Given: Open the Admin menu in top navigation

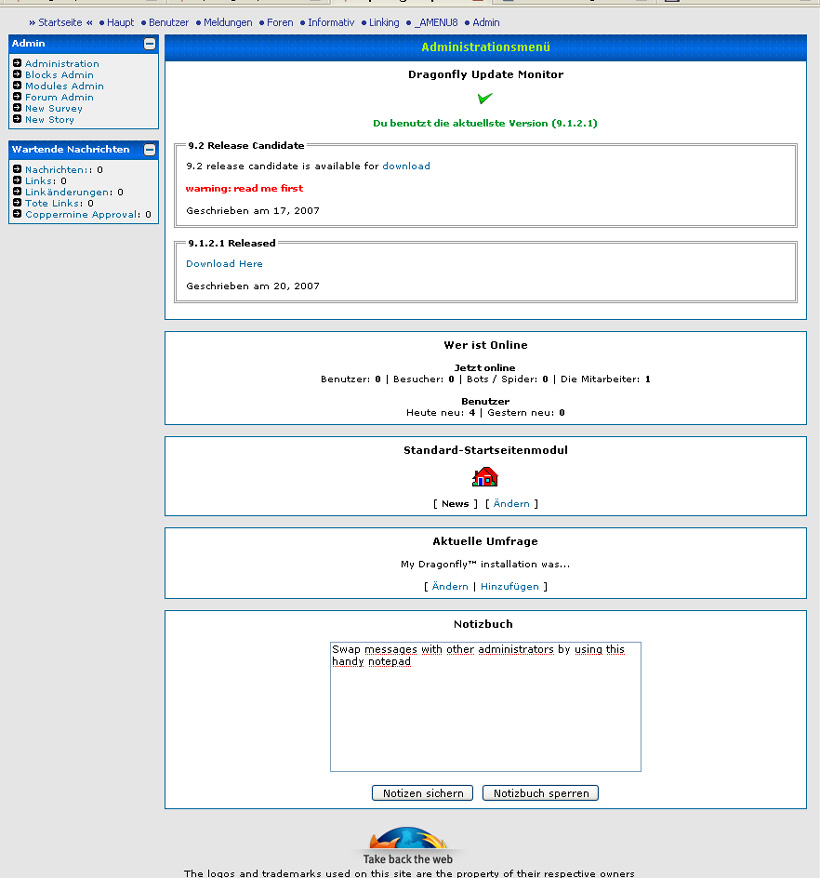Looking at the screenshot, I should click(486, 22).
